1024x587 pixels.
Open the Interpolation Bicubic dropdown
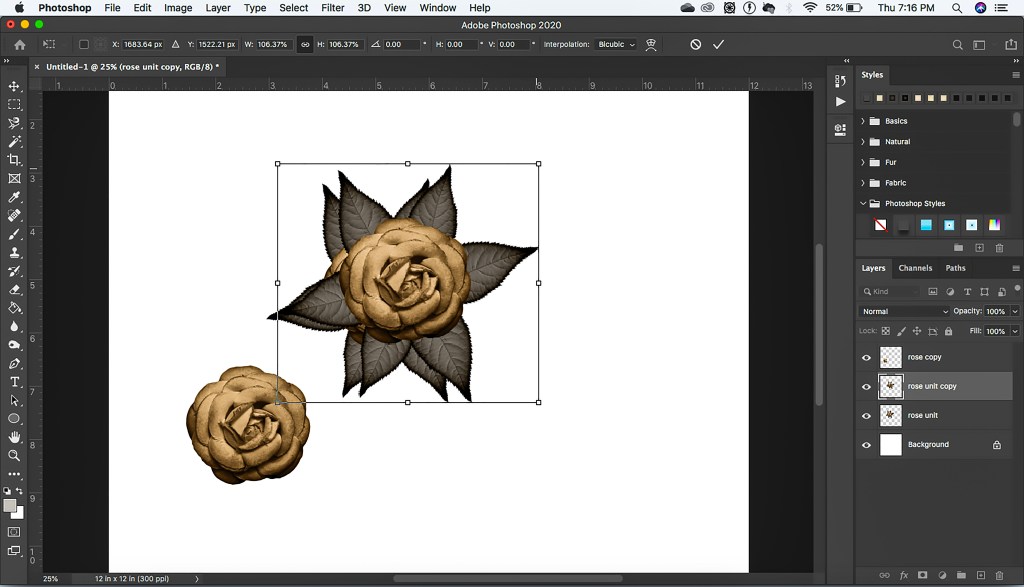[x=616, y=45]
